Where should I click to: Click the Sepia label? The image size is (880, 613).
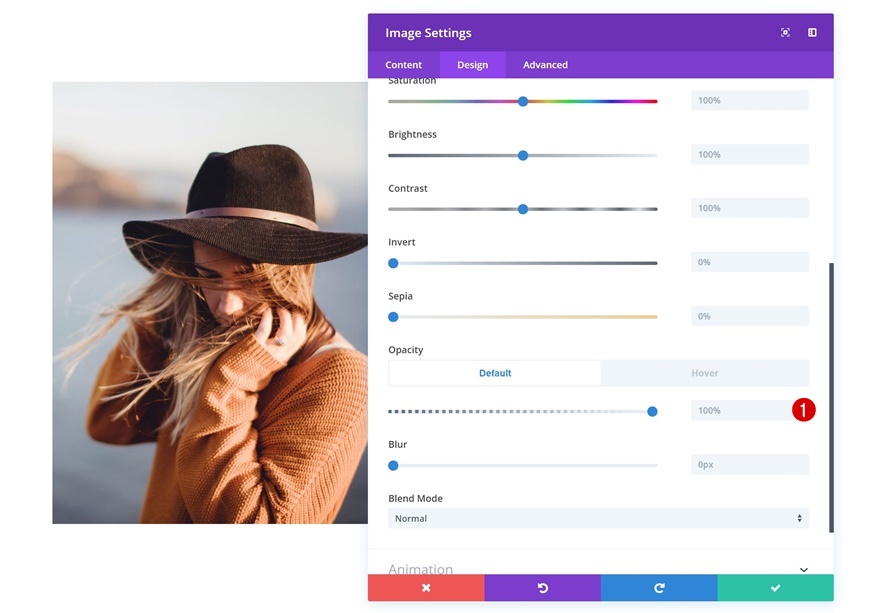click(400, 296)
